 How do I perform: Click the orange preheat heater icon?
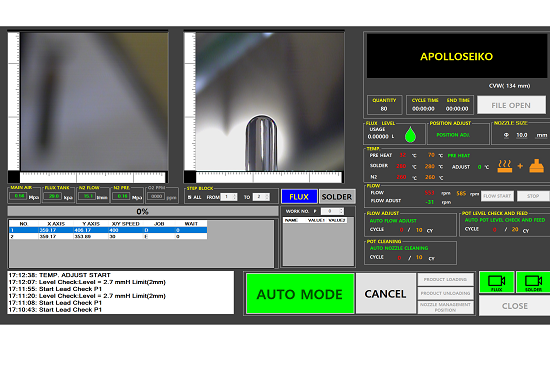point(504,166)
